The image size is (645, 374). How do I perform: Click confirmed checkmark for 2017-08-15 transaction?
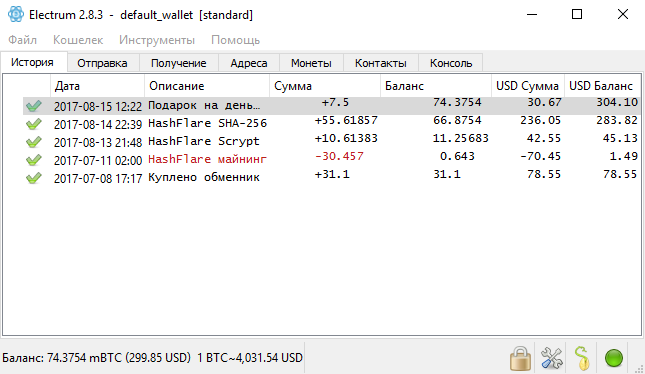pos(34,106)
